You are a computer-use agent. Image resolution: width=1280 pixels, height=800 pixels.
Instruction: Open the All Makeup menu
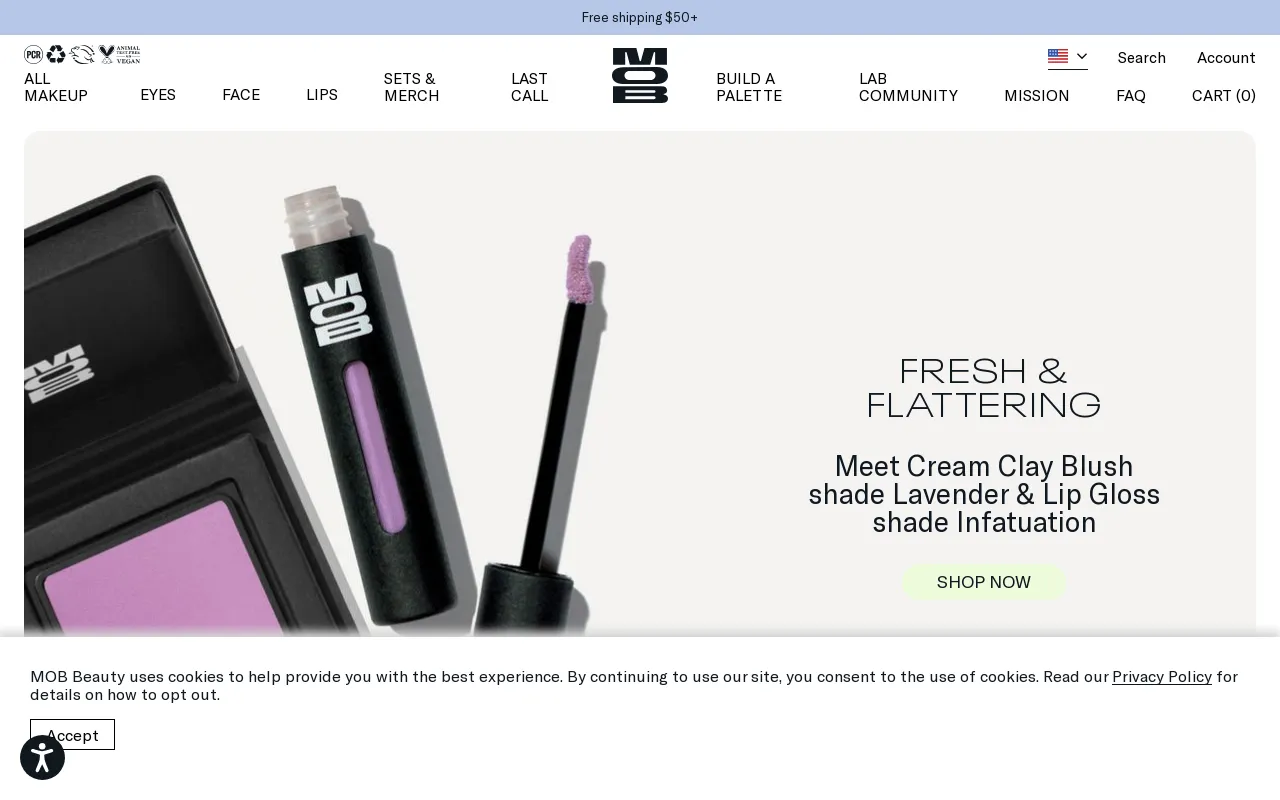point(56,87)
